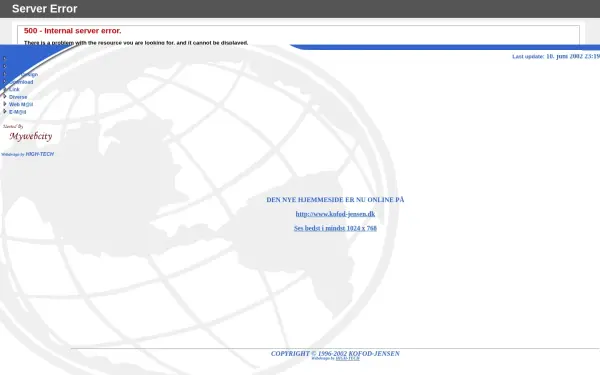Open the http://www.kofod-jensen.dk link
Screen dimensions: 600x375
coord(335,214)
